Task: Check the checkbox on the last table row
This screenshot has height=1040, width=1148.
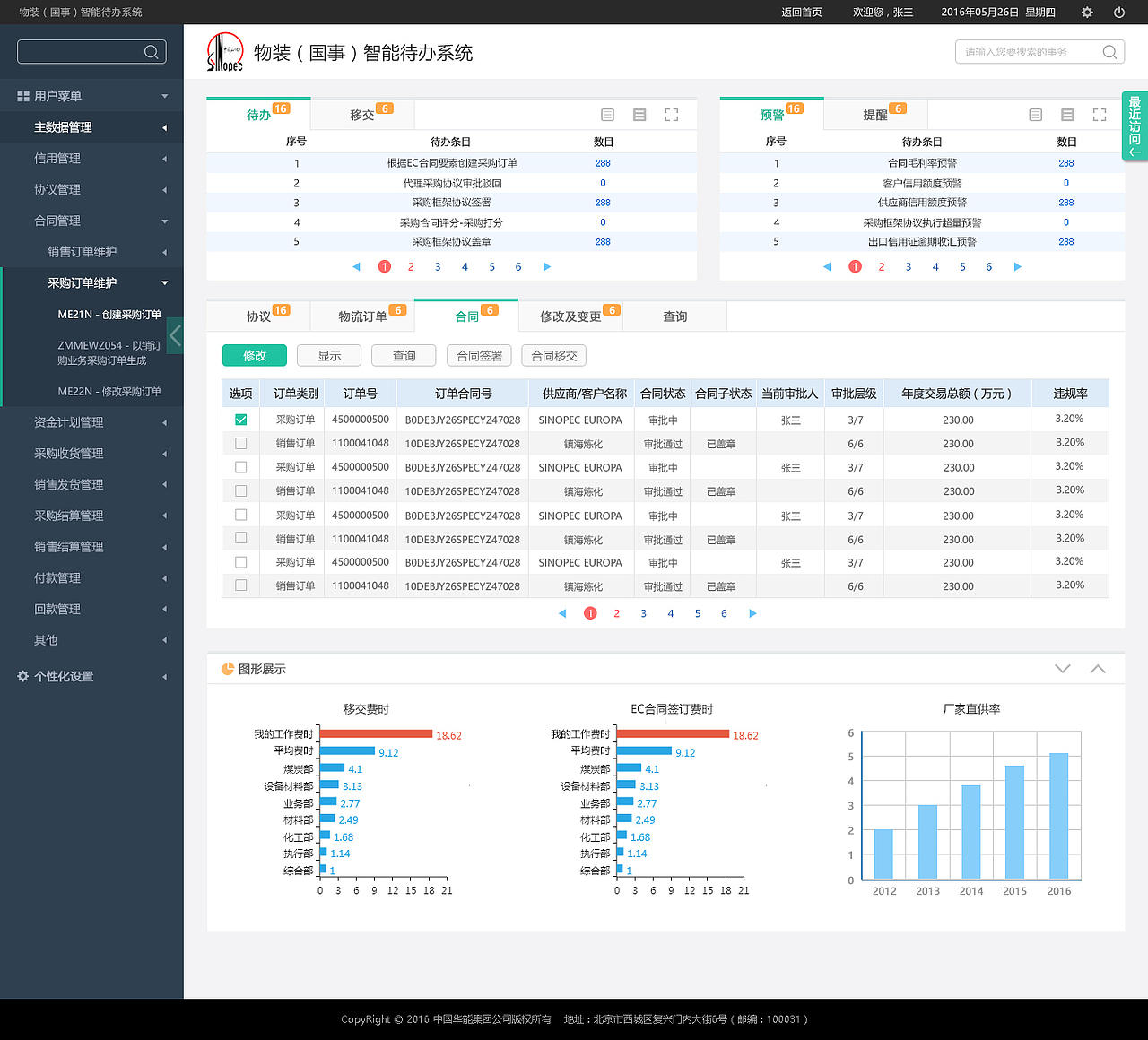Action: (x=240, y=585)
